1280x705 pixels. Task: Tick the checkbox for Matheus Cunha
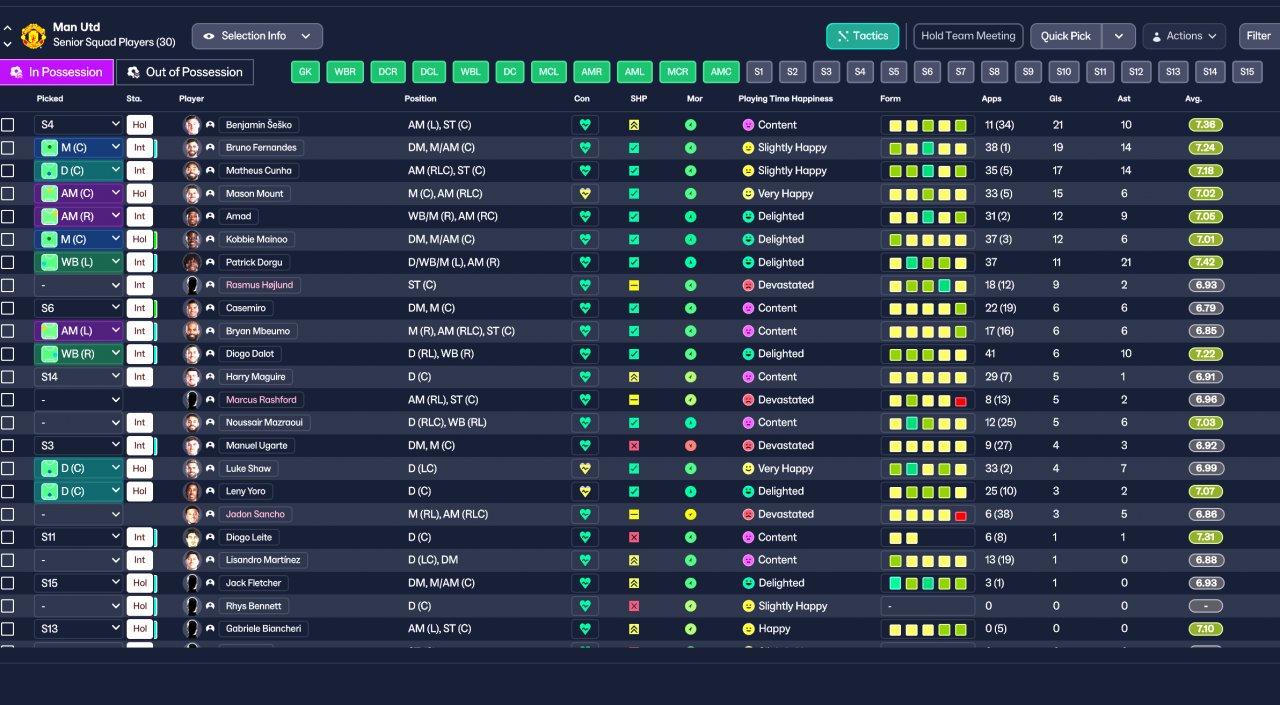8,171
